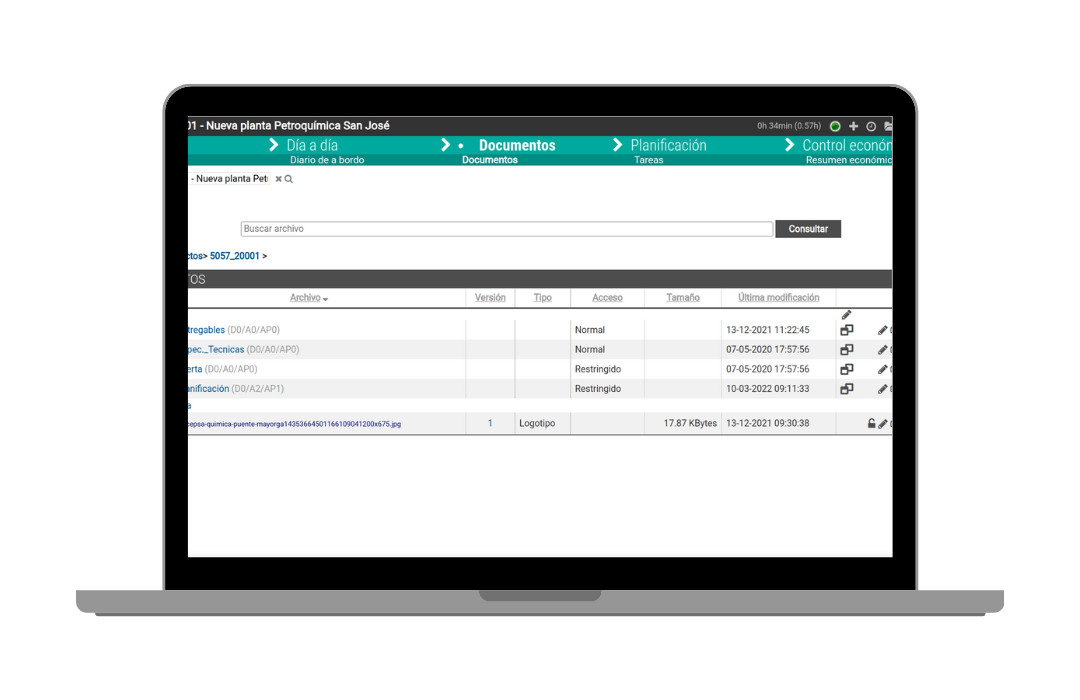Sort table by Última modificación column
Screen dimensions: 1080x700
[778, 297]
